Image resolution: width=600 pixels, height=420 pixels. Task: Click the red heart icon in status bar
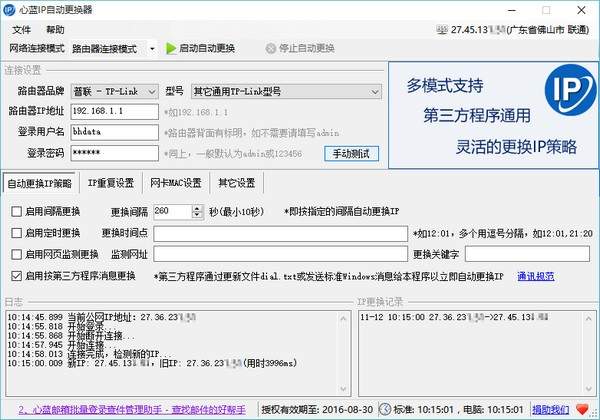point(579,409)
